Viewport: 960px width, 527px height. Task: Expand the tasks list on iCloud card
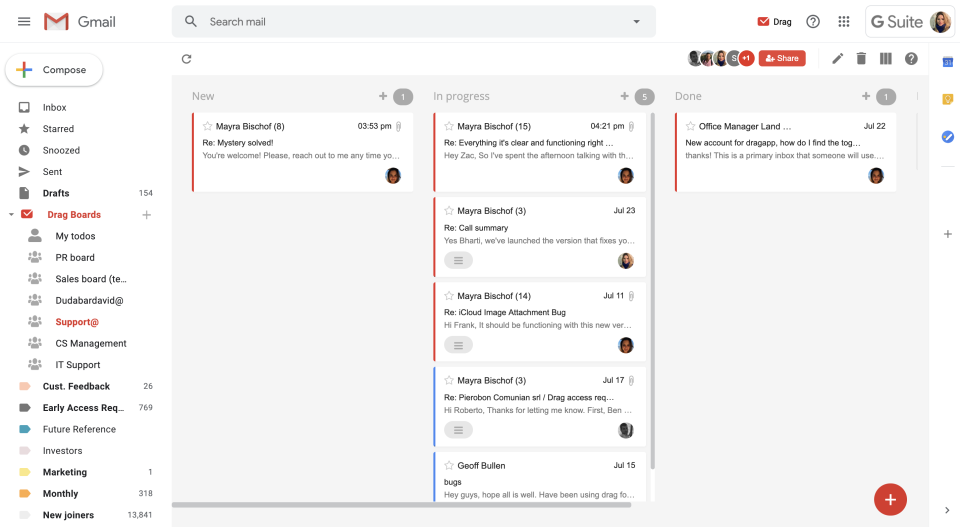click(x=458, y=345)
